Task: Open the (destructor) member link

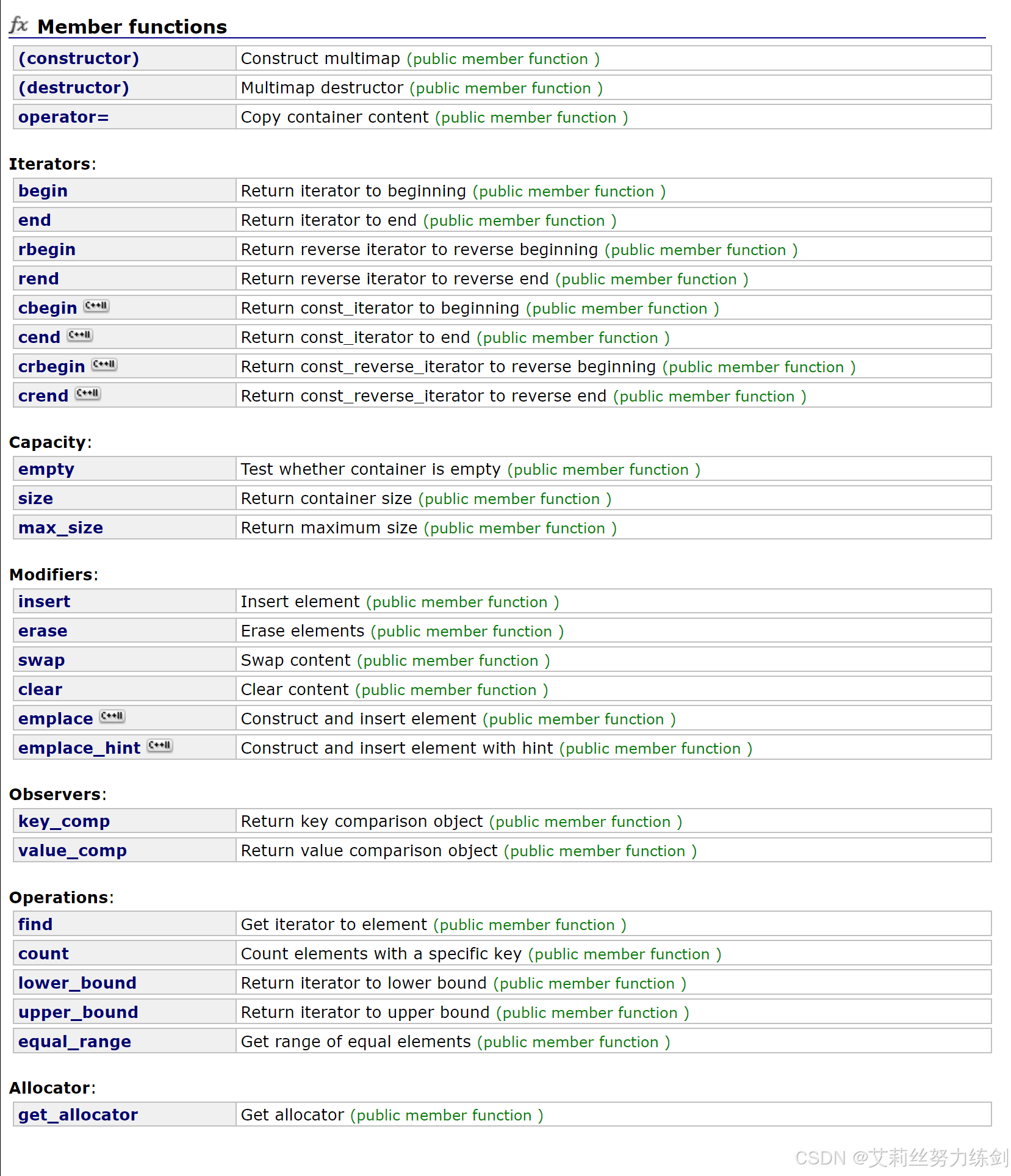Action: click(x=74, y=88)
